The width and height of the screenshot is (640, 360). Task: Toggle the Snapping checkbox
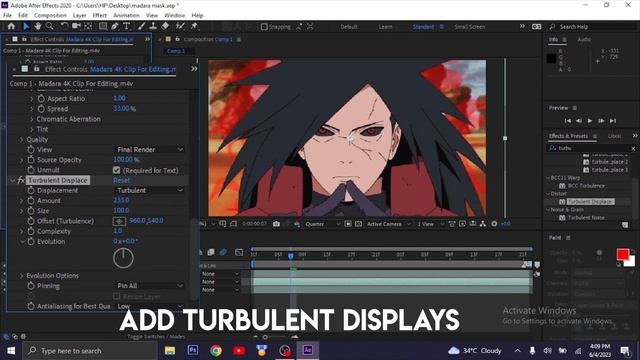click(x=264, y=27)
